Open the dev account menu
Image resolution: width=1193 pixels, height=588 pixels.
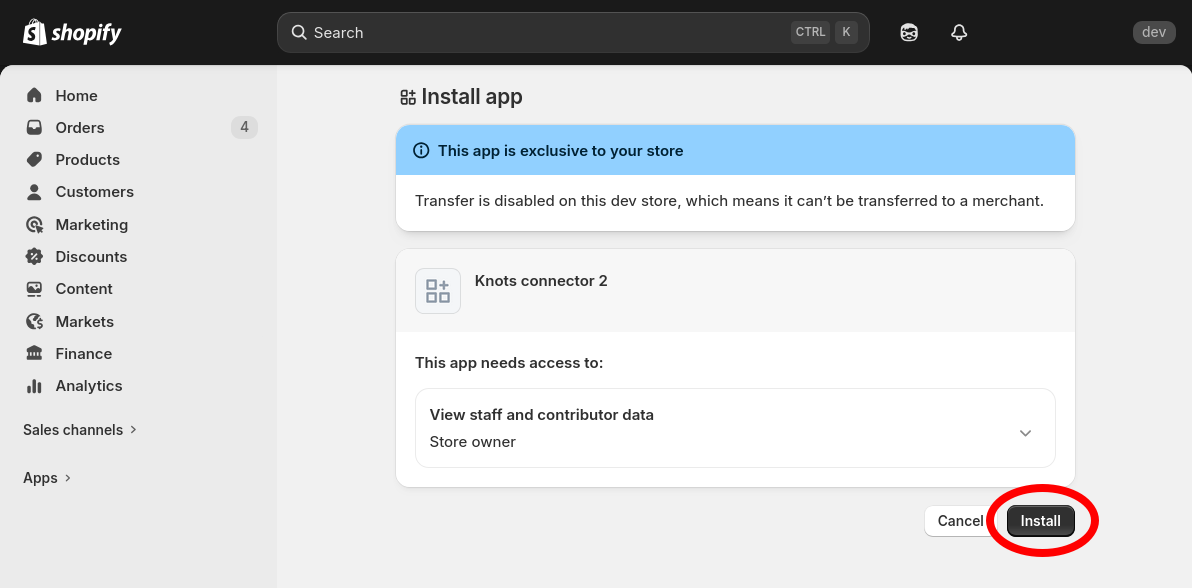pos(1153,32)
